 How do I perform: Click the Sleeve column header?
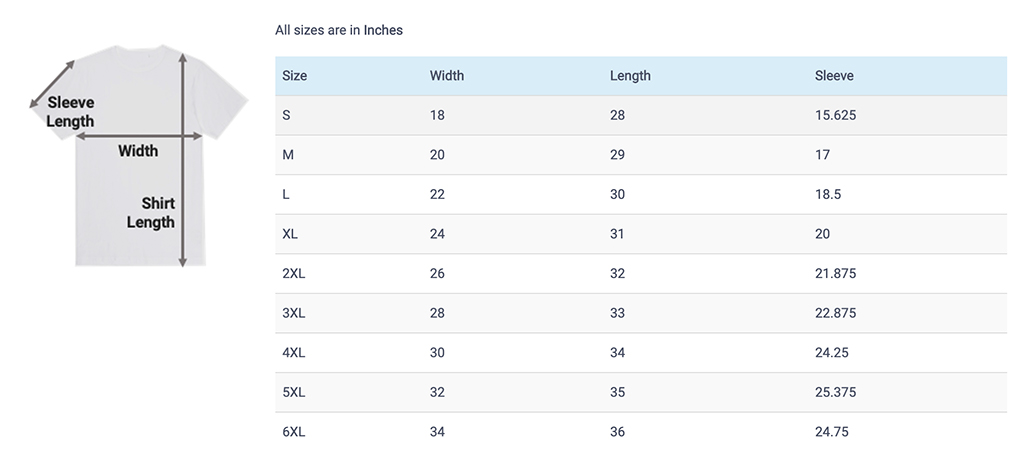pyautogui.click(x=834, y=76)
